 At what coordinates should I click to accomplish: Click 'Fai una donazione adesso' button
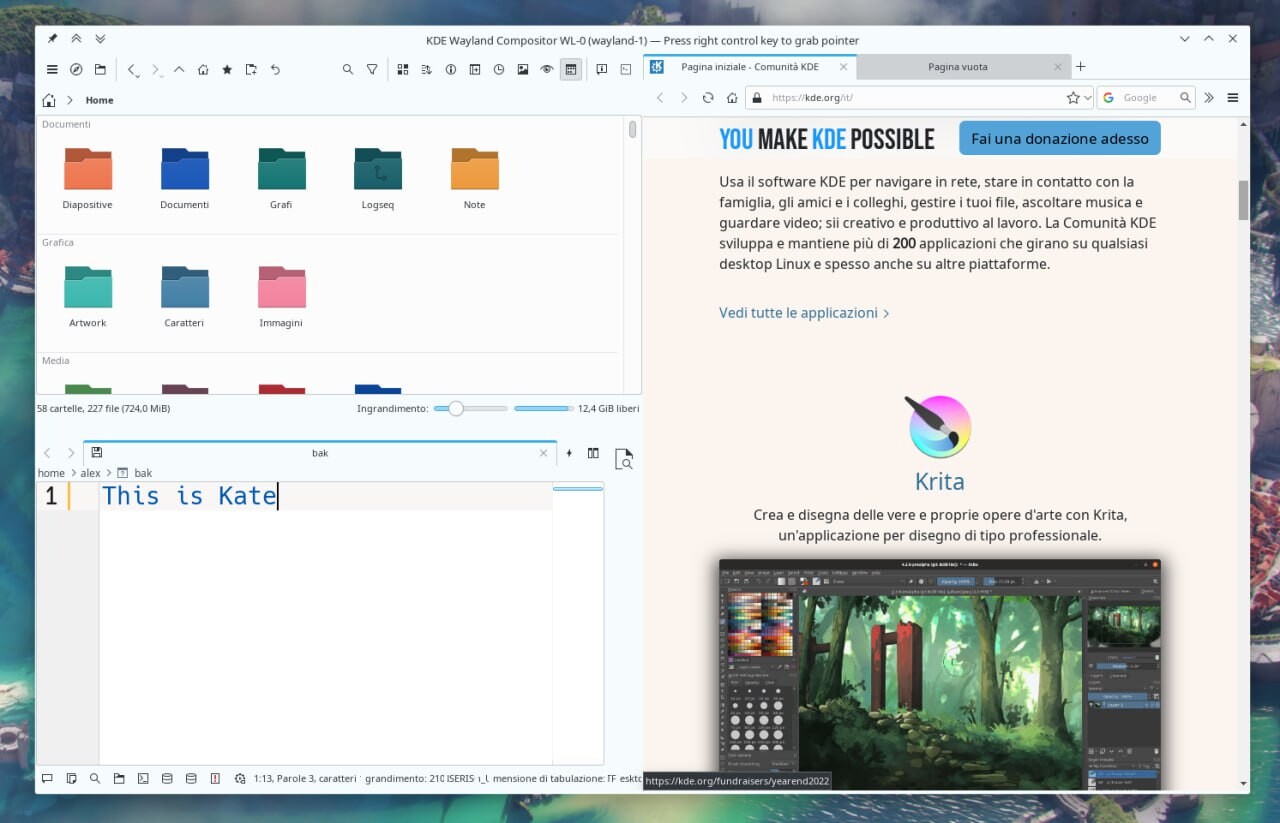[x=1060, y=138]
